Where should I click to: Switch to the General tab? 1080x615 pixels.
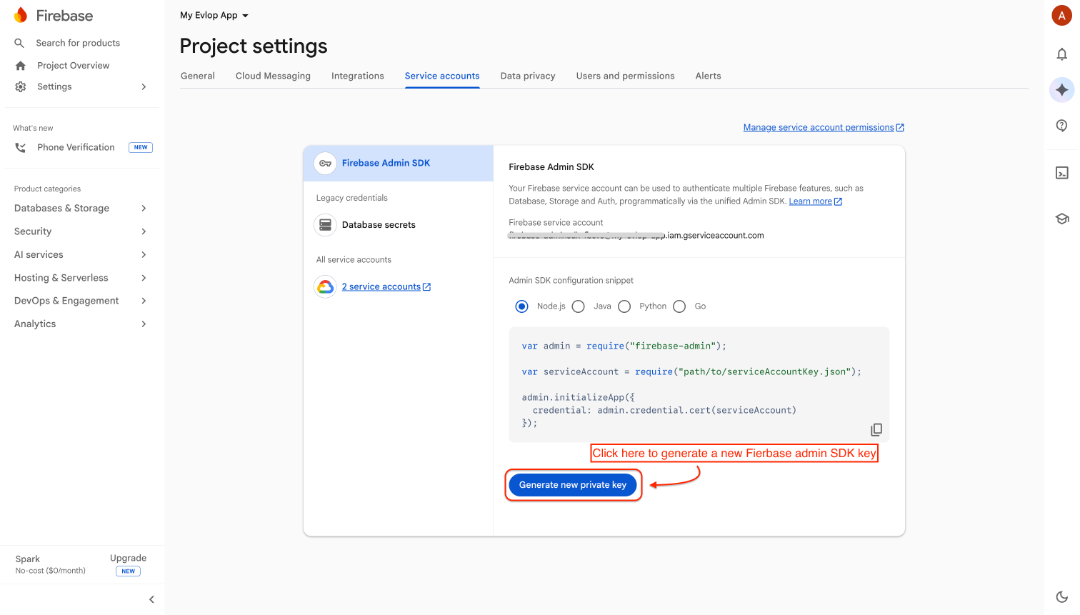198,76
